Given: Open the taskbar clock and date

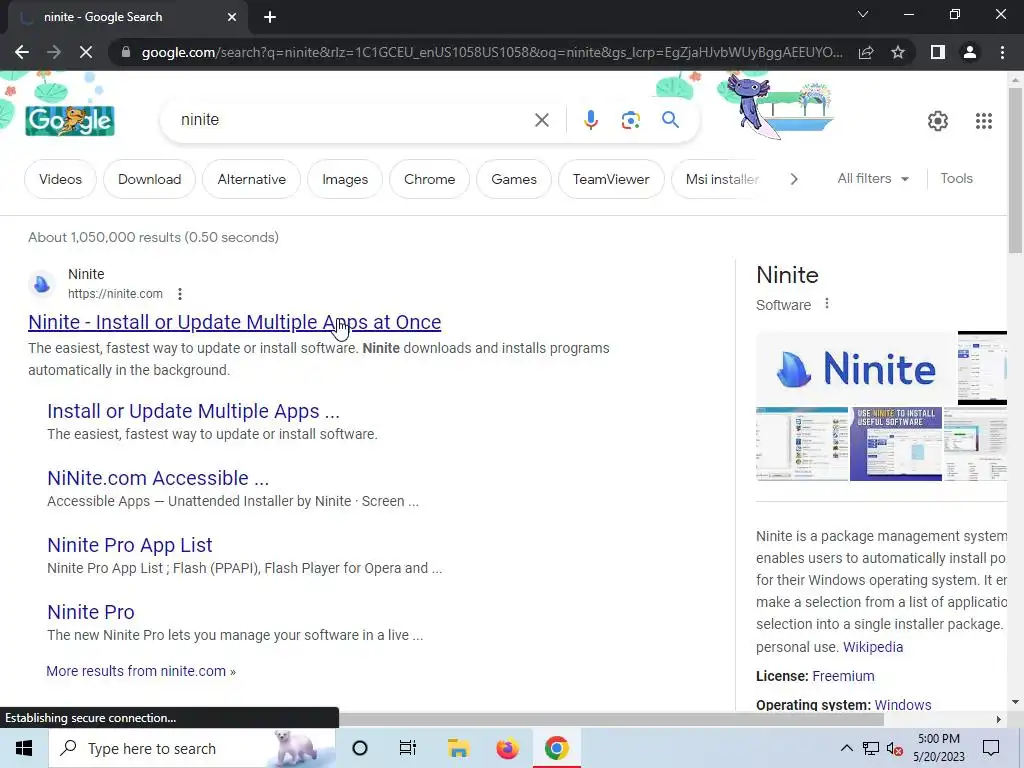Looking at the screenshot, I should [x=938, y=748].
